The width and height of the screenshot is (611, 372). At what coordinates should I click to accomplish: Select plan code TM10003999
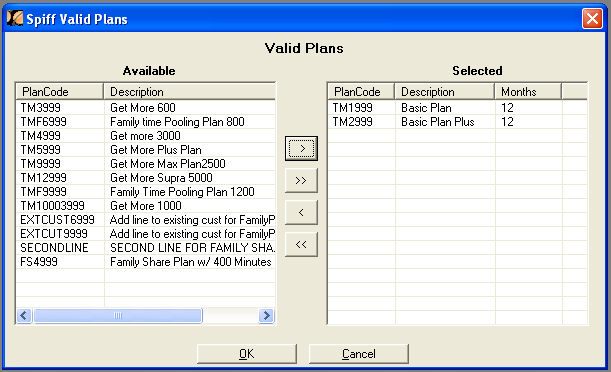[52, 206]
